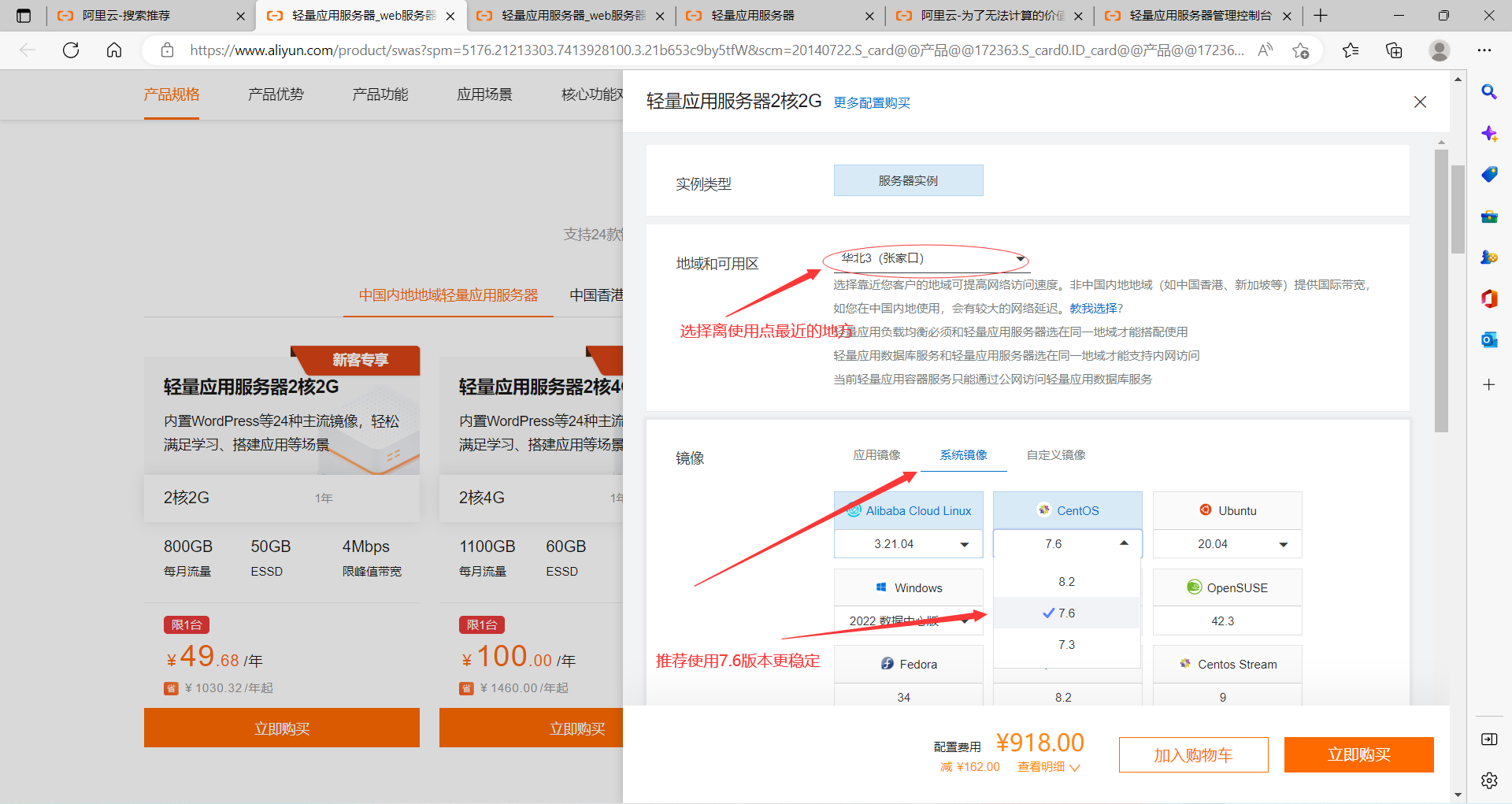Open browser settings and more menu

coord(1484,50)
